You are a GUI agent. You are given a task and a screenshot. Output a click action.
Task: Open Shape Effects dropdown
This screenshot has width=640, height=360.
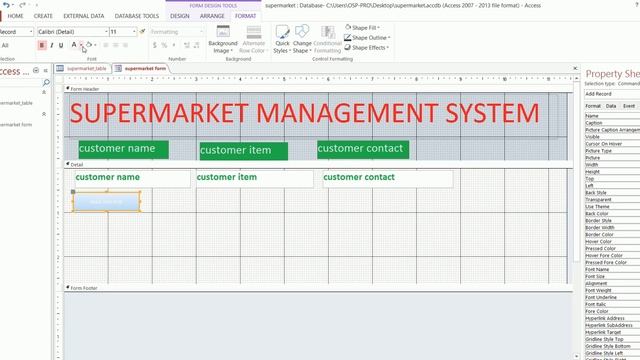[367, 48]
